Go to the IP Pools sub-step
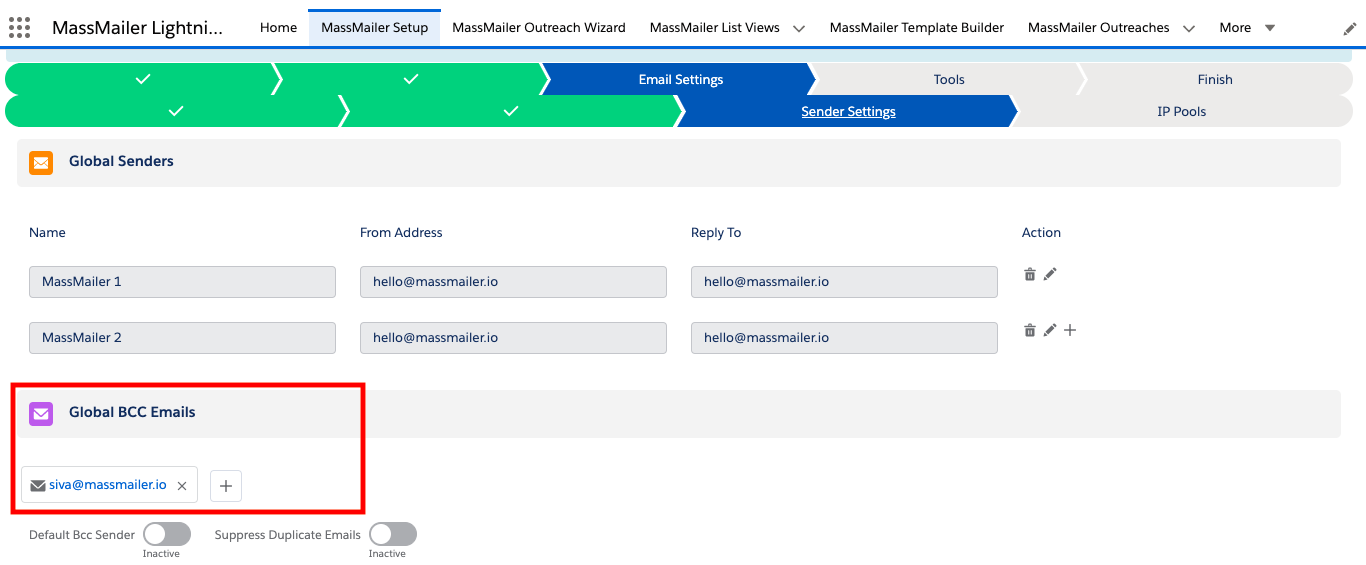Viewport: 1366px width, 565px height. pyautogui.click(x=1182, y=111)
